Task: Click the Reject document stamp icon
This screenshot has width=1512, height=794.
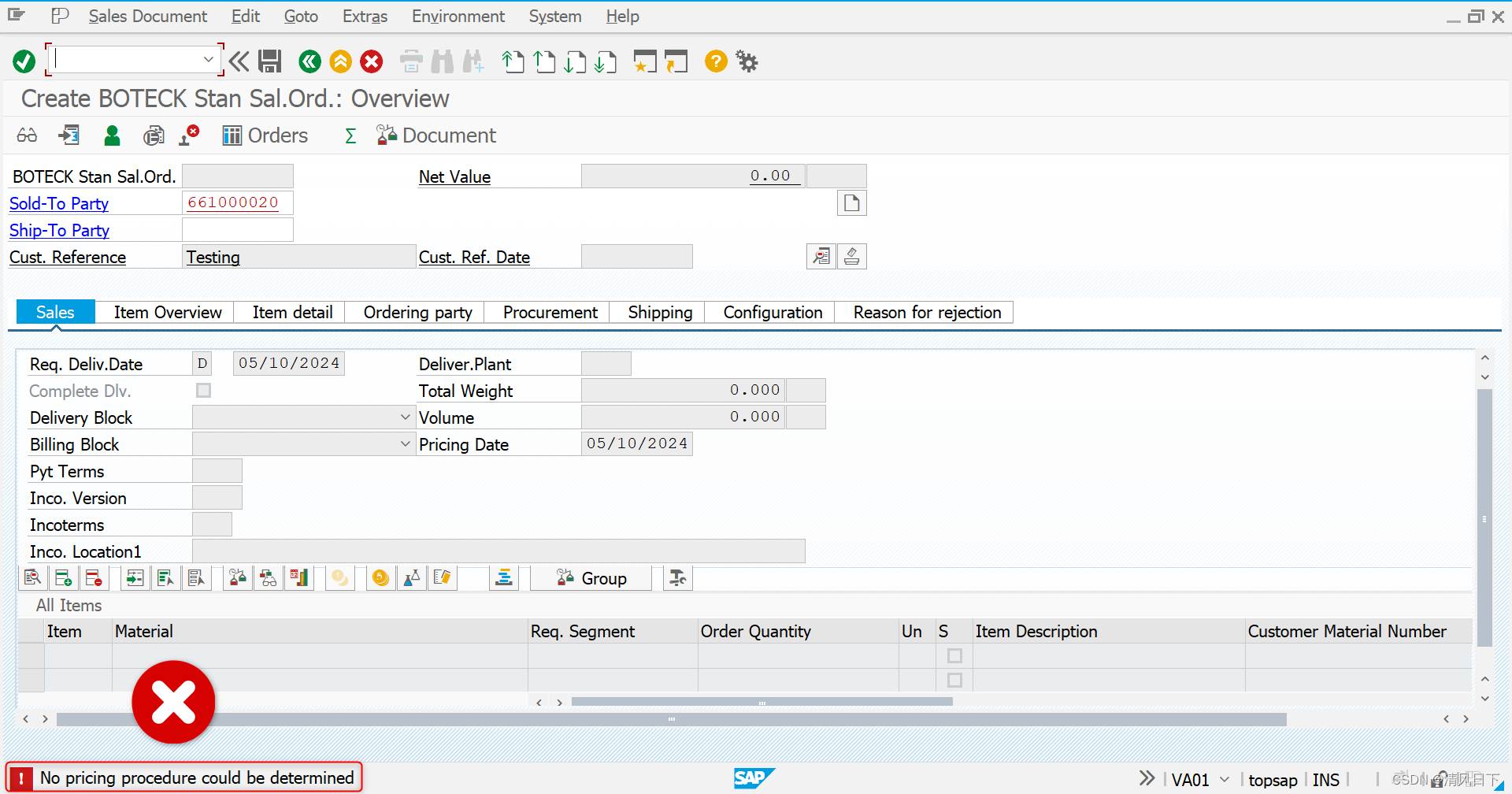Action: pos(190,135)
